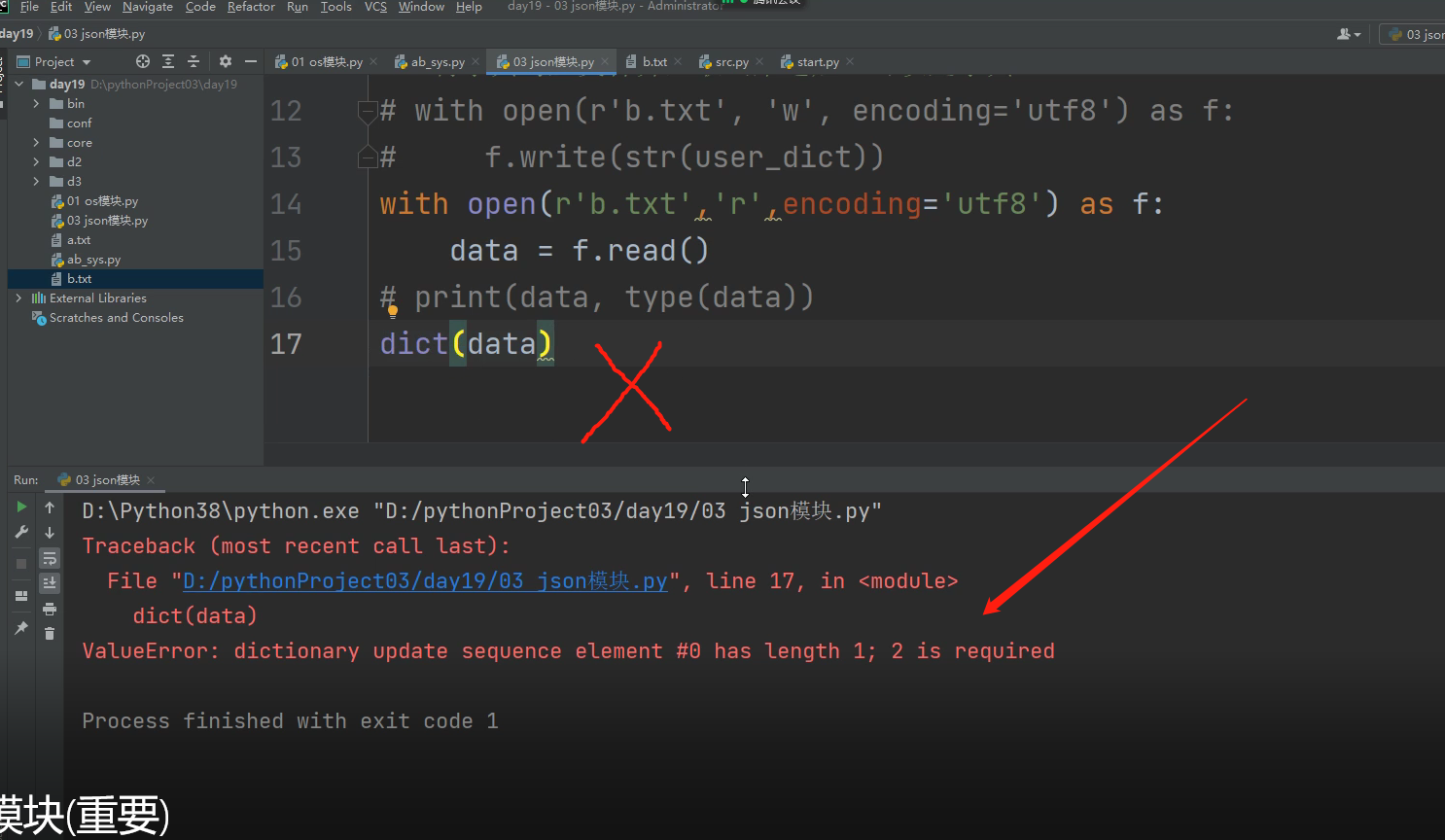Click the ValueError message line
The height and width of the screenshot is (840, 1445).
click(x=568, y=651)
